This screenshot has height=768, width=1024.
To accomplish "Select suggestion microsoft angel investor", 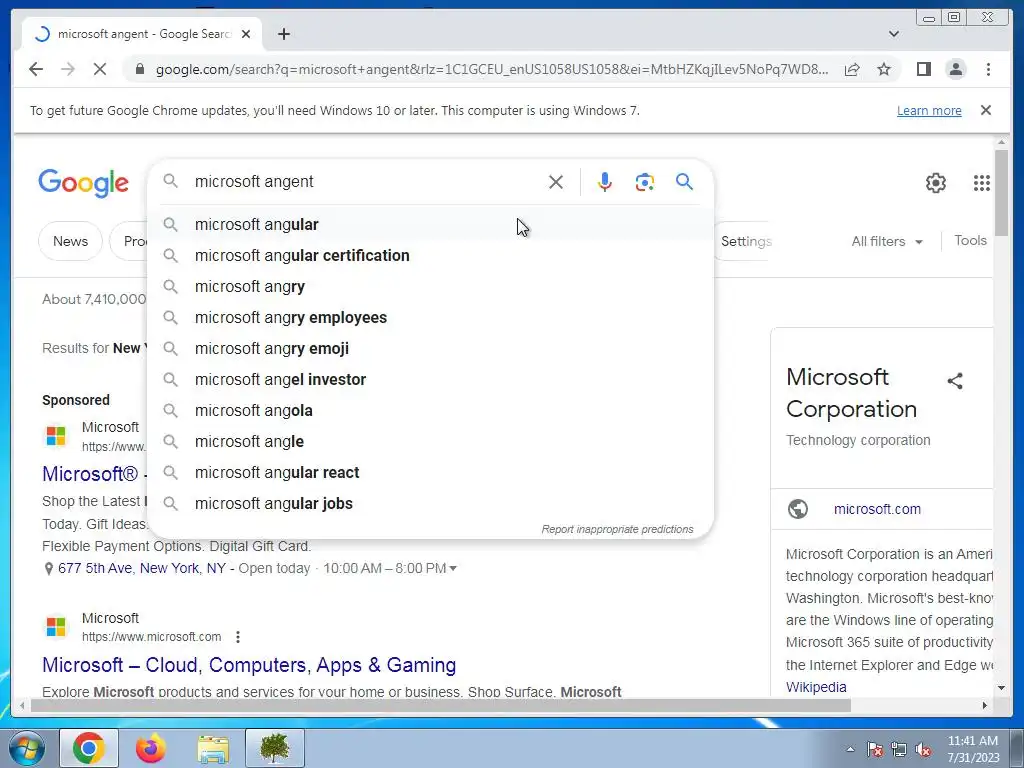I will [x=431, y=379].
